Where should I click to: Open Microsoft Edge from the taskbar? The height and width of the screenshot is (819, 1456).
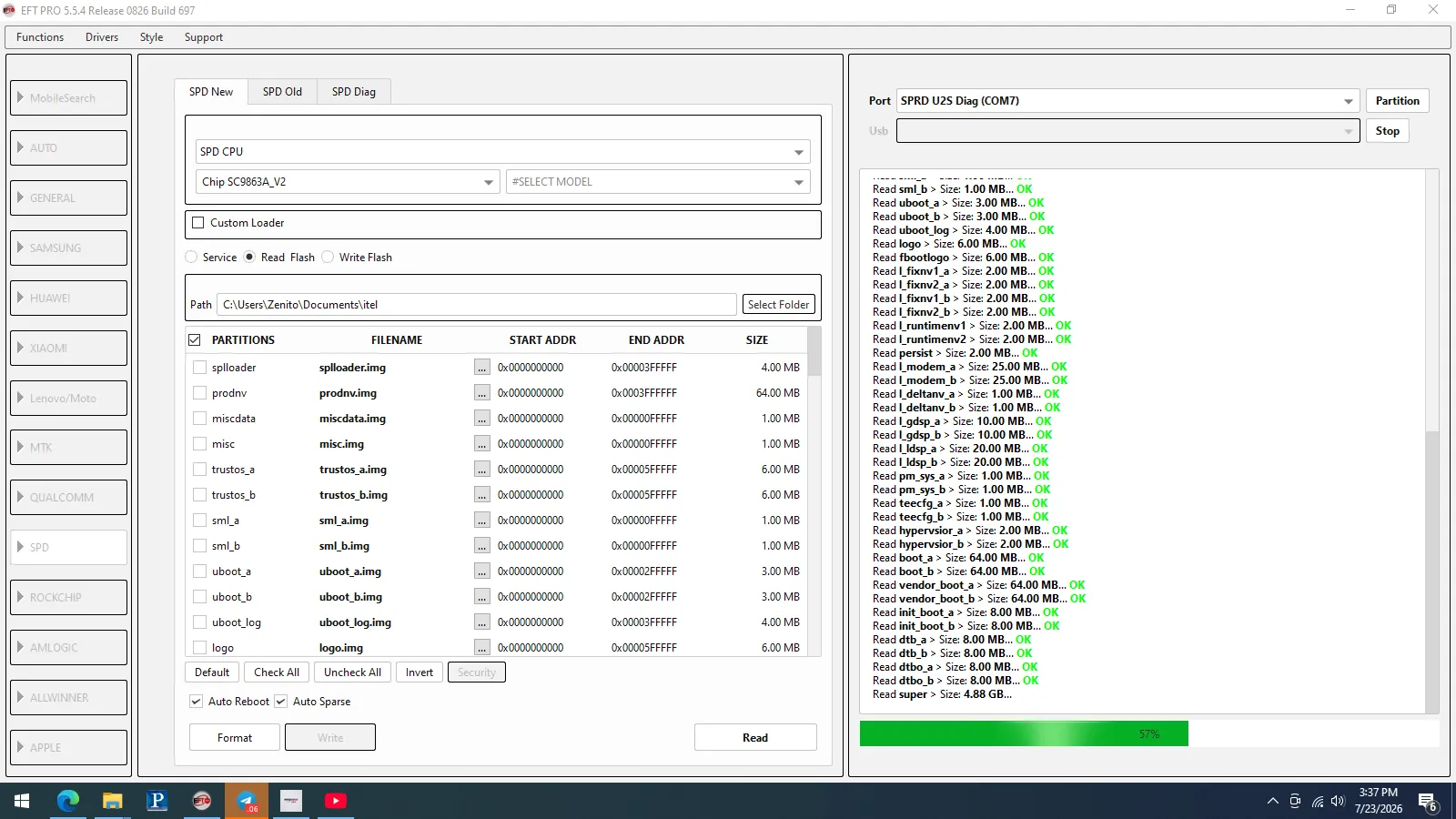[68, 801]
